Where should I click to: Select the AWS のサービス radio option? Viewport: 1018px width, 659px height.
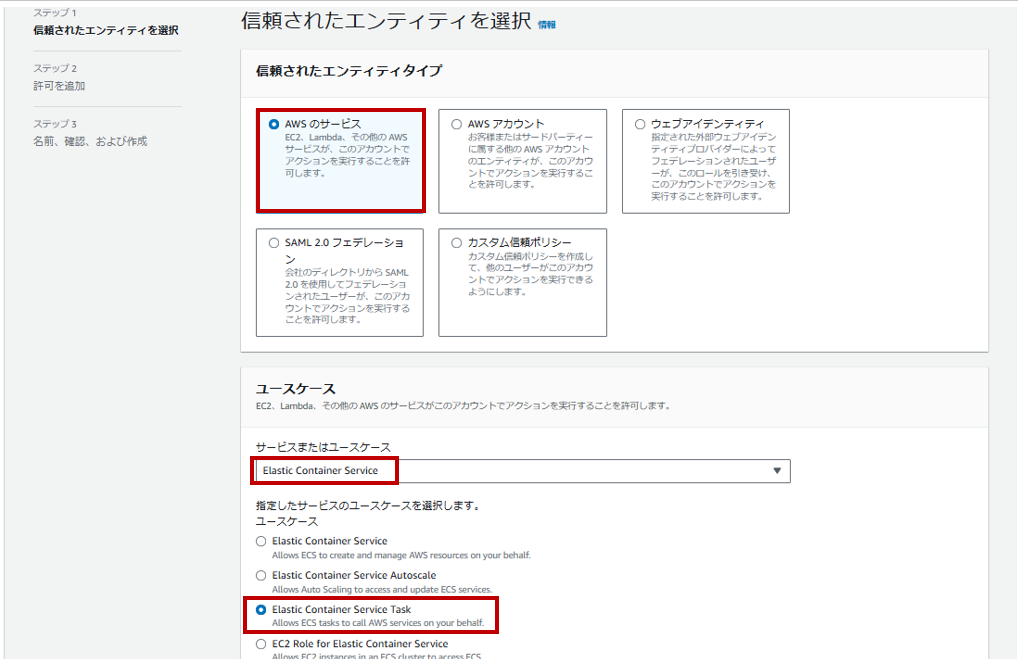pos(274,124)
